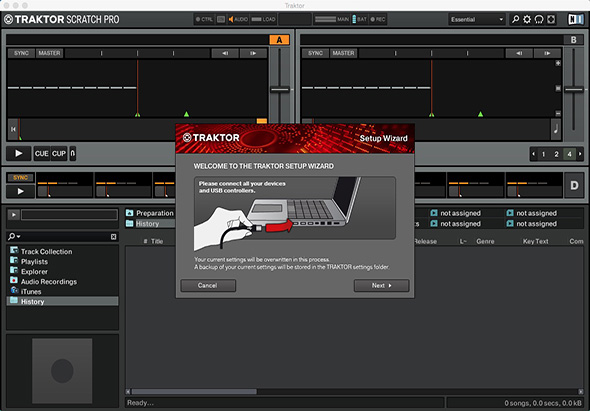Image resolution: width=590 pixels, height=411 pixels.
Task: Click the horizontal track list scrollbar
Action: point(194,392)
